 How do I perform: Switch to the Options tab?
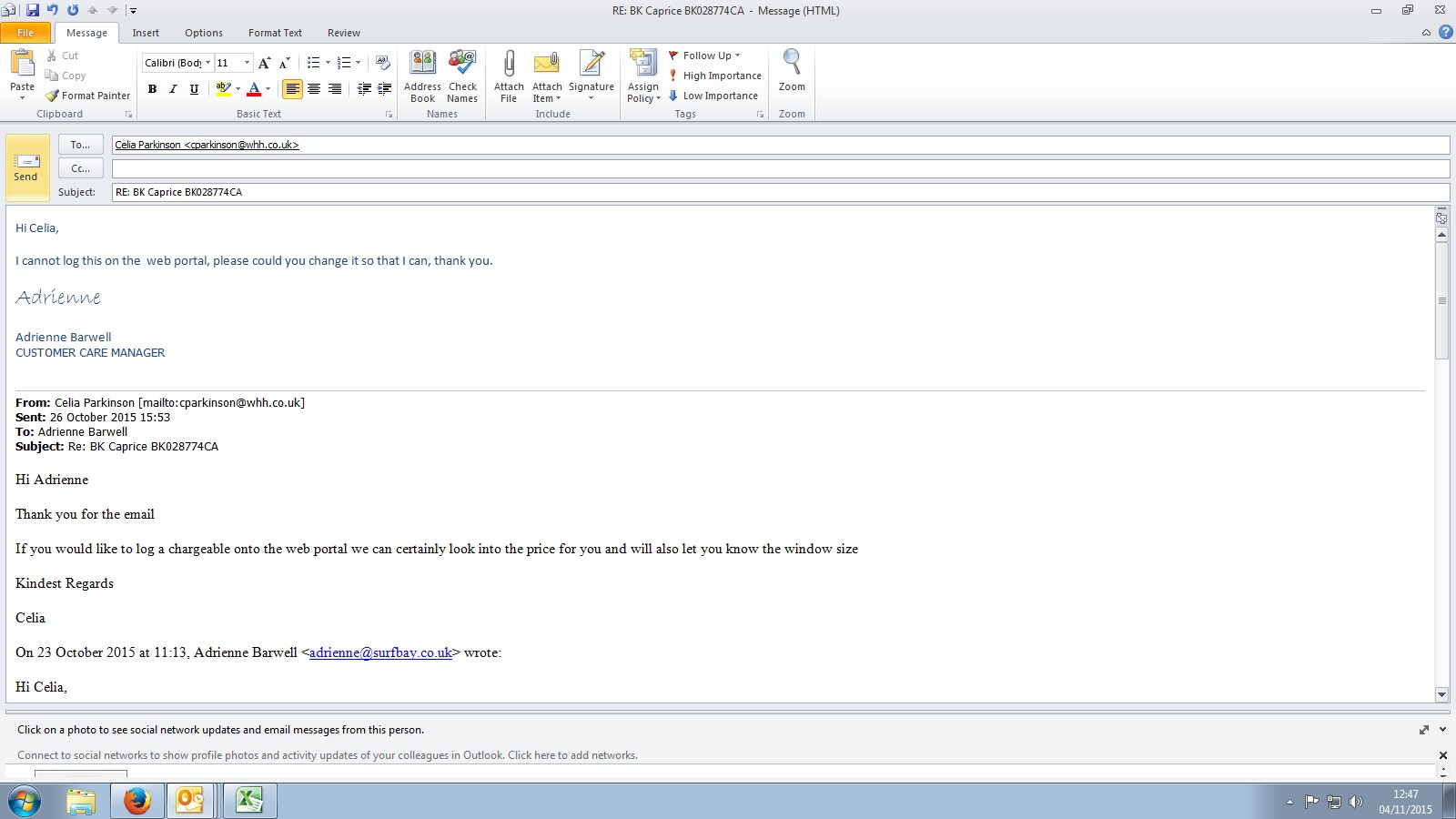click(x=204, y=33)
